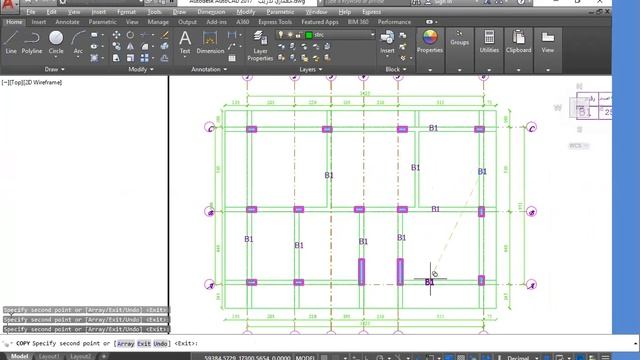Click the Offset tool icon
The width and height of the screenshot is (640, 360).
click(164, 58)
